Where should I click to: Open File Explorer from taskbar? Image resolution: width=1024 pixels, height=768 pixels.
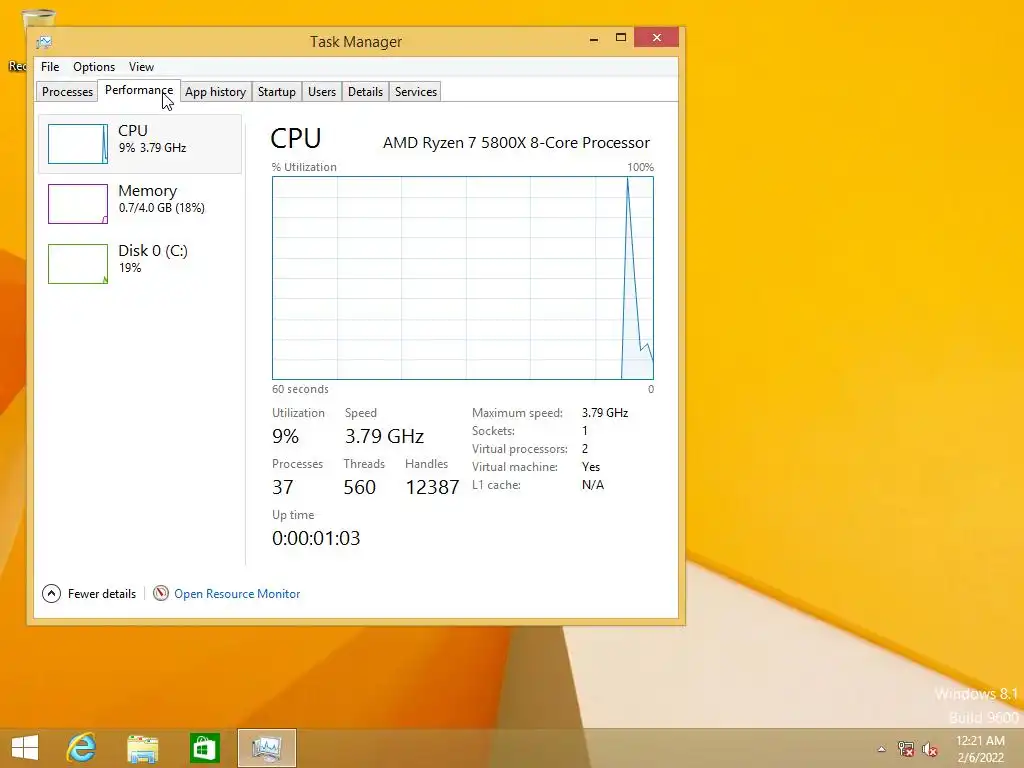click(x=142, y=748)
